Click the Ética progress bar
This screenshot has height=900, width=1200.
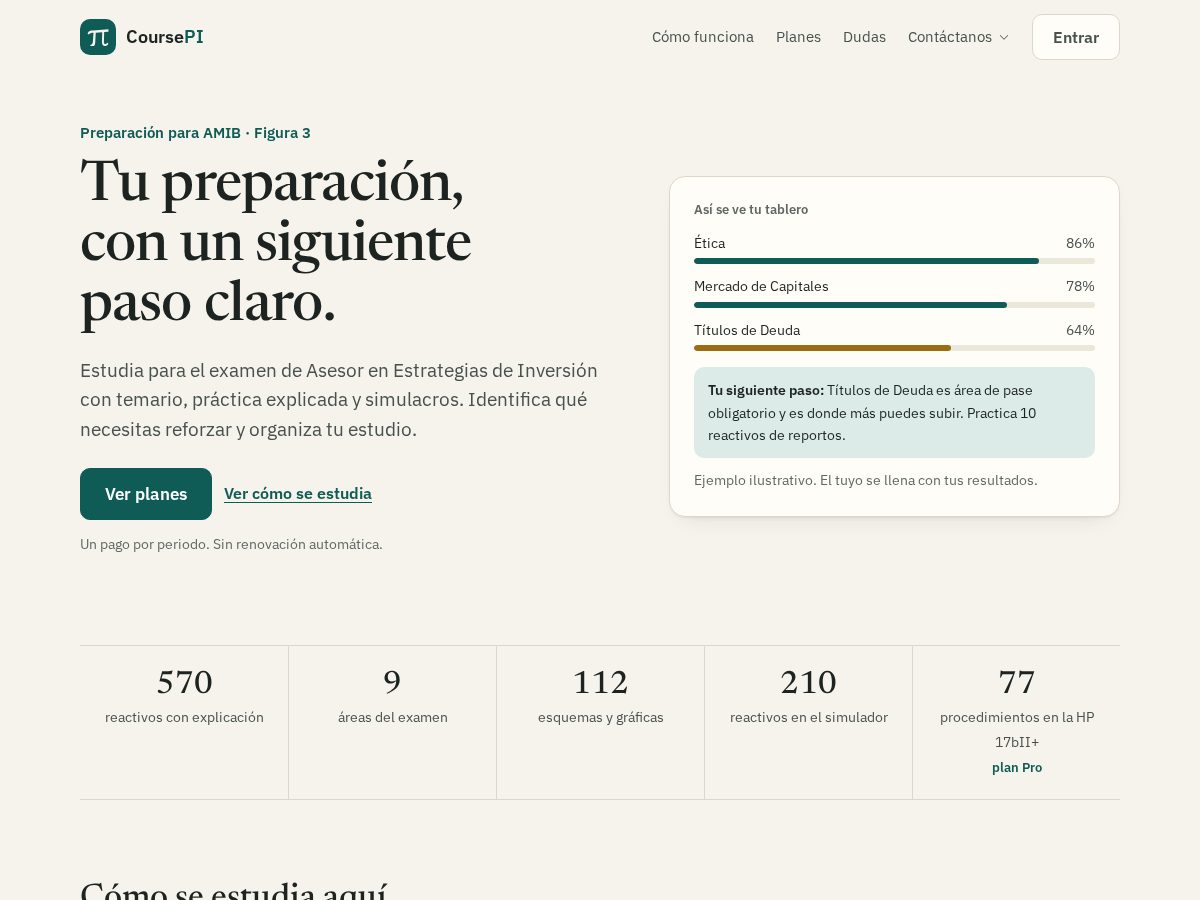pyautogui.click(x=894, y=261)
